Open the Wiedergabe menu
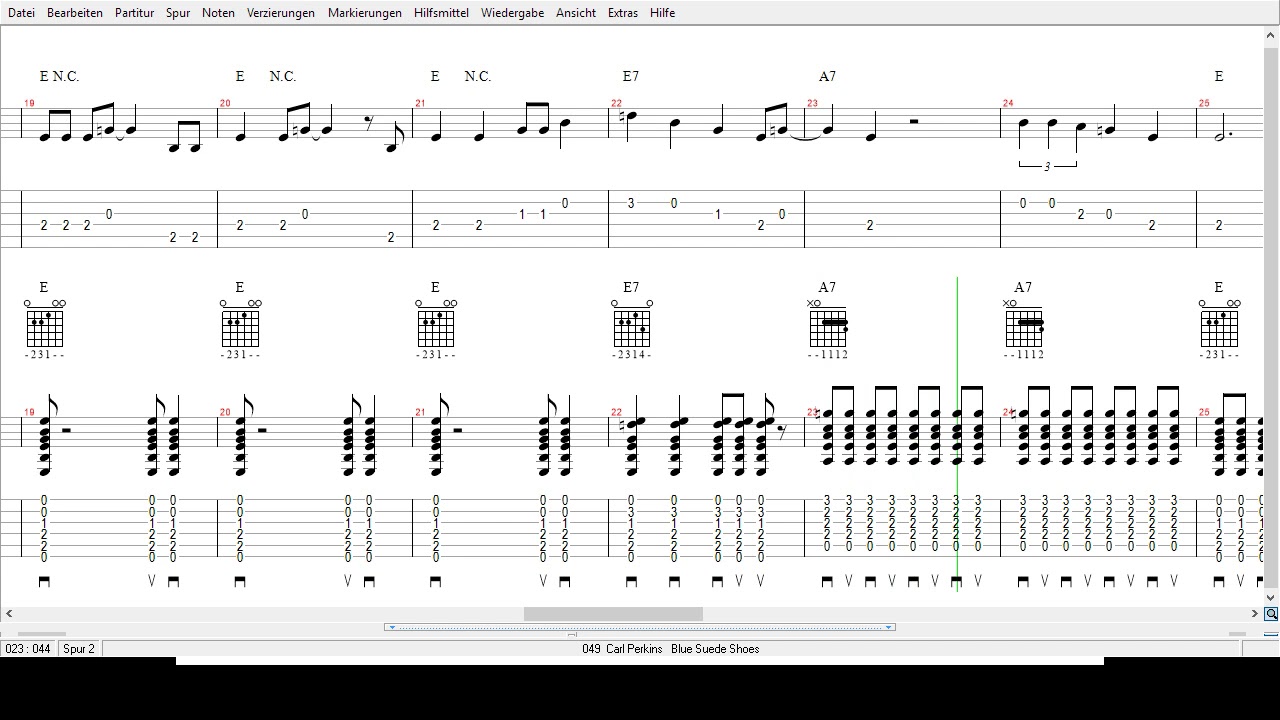The image size is (1280, 720). point(512,13)
